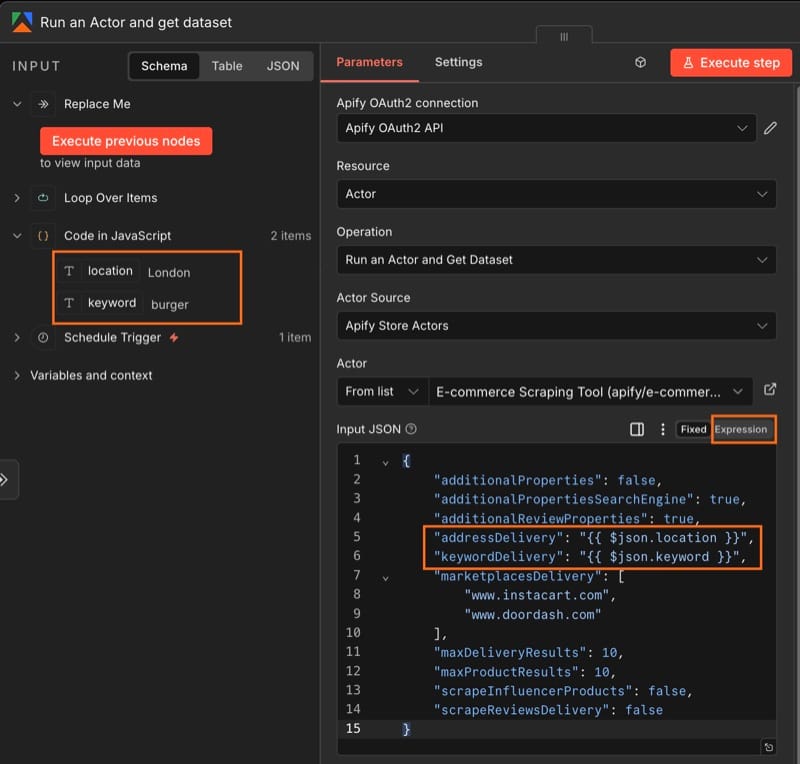
Task: Click the Execute step button
Action: point(731,61)
